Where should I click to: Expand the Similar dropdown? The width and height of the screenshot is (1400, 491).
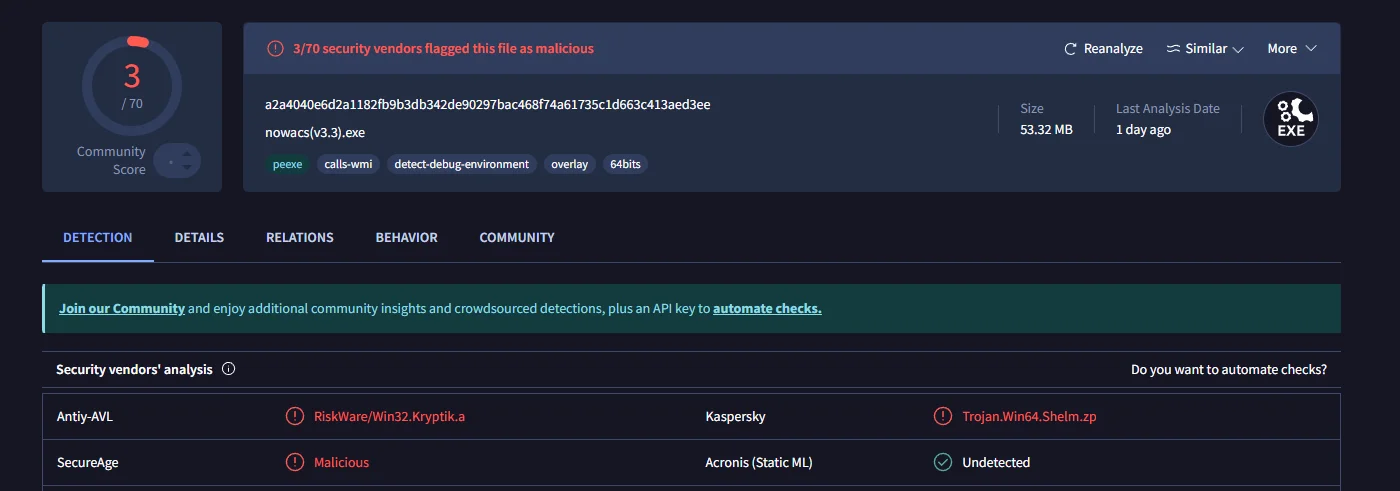1205,49
